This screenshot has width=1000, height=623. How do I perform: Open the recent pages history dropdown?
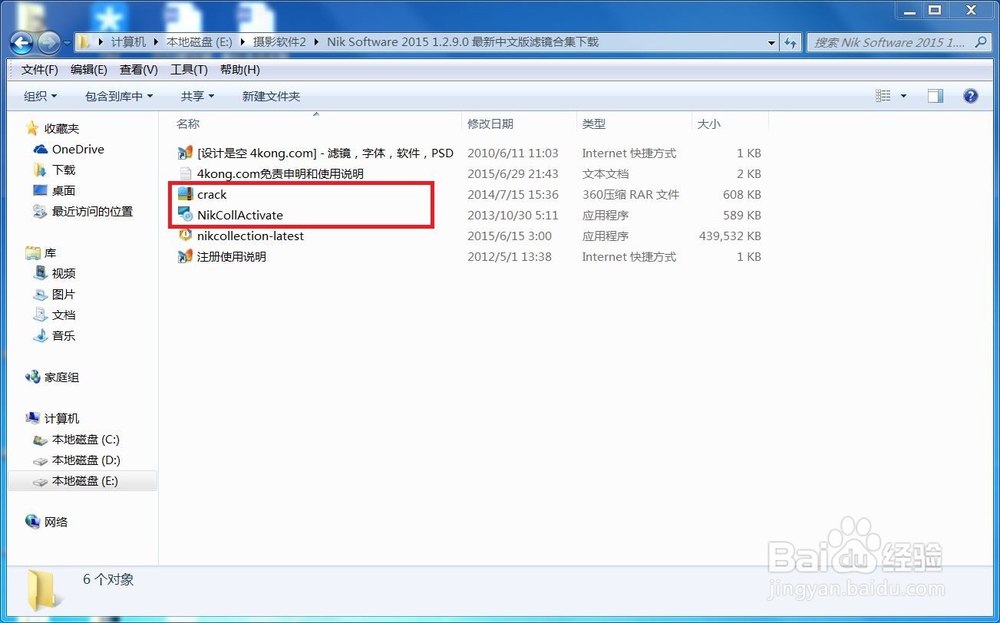67,43
